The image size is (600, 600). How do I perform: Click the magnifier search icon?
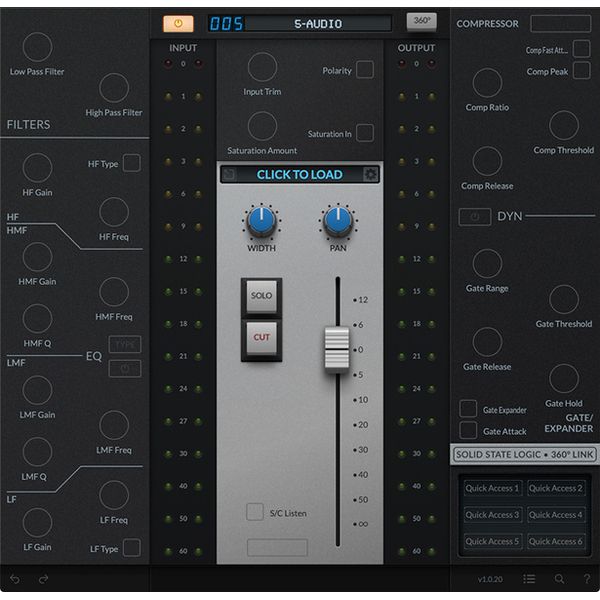559,579
